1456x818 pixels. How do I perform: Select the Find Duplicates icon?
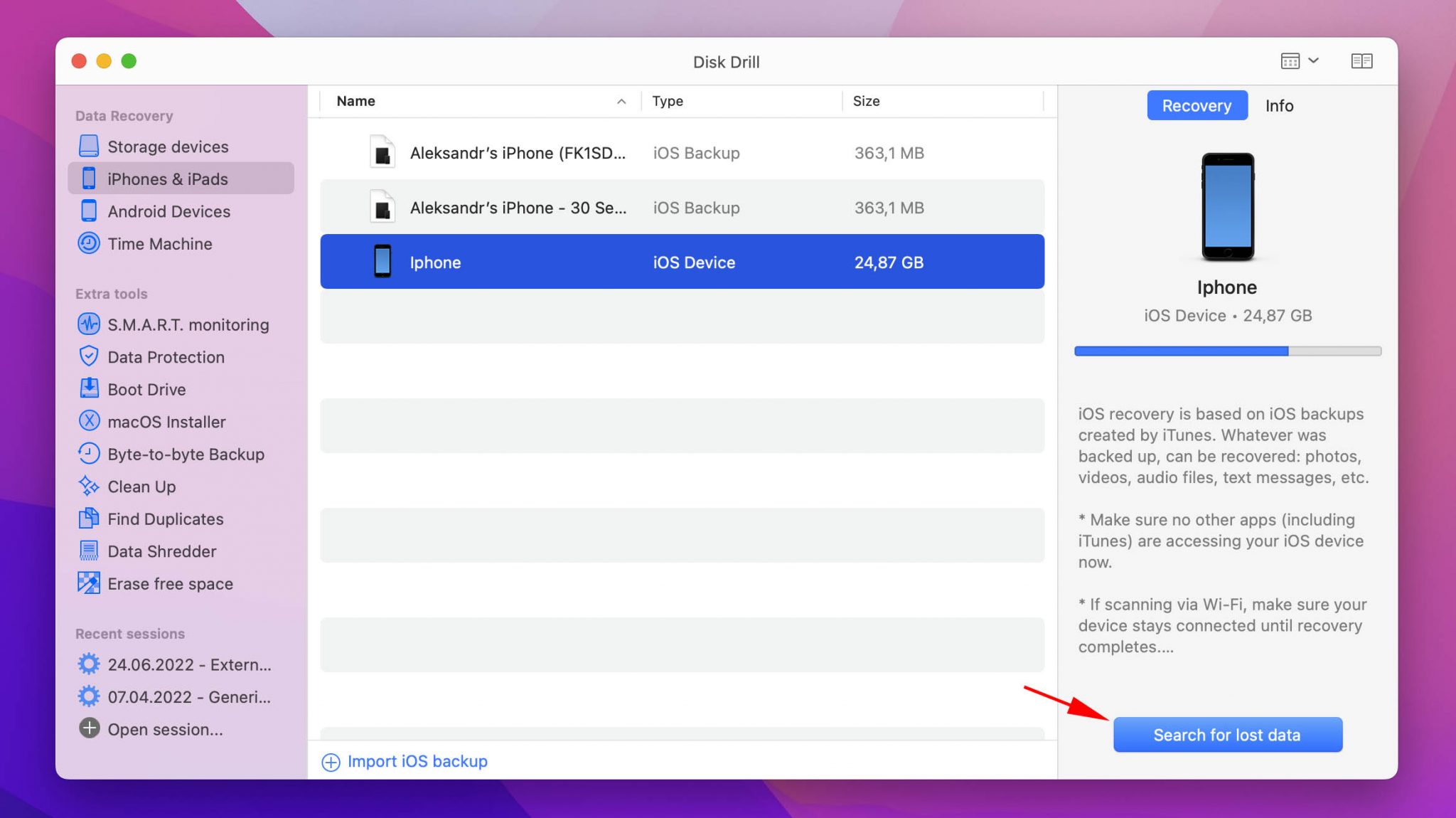tap(88, 518)
